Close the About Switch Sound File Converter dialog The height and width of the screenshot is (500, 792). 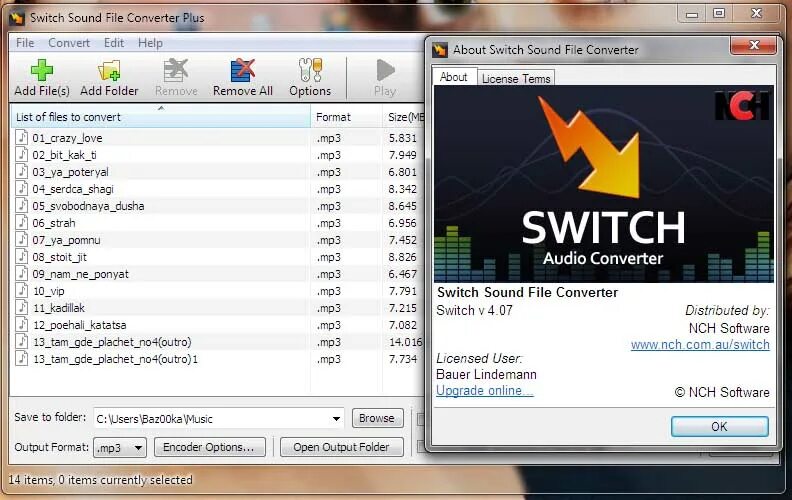[754, 45]
